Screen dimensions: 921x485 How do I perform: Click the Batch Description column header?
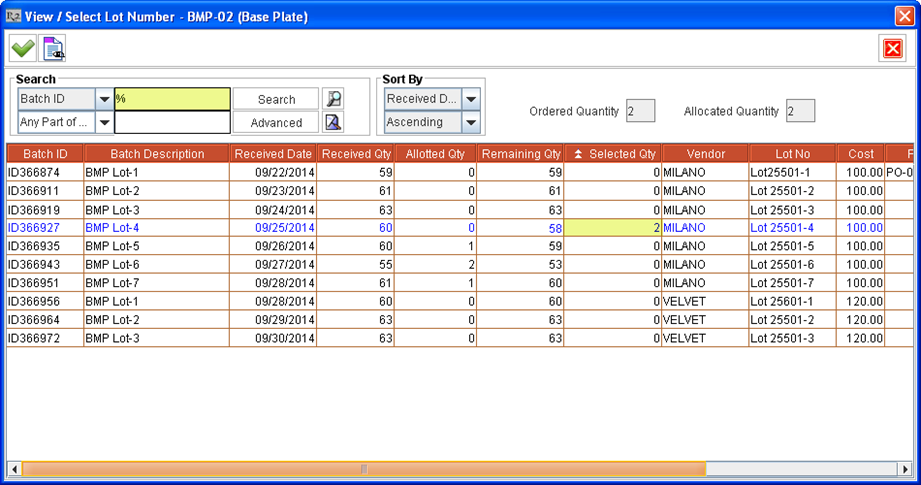pos(156,154)
